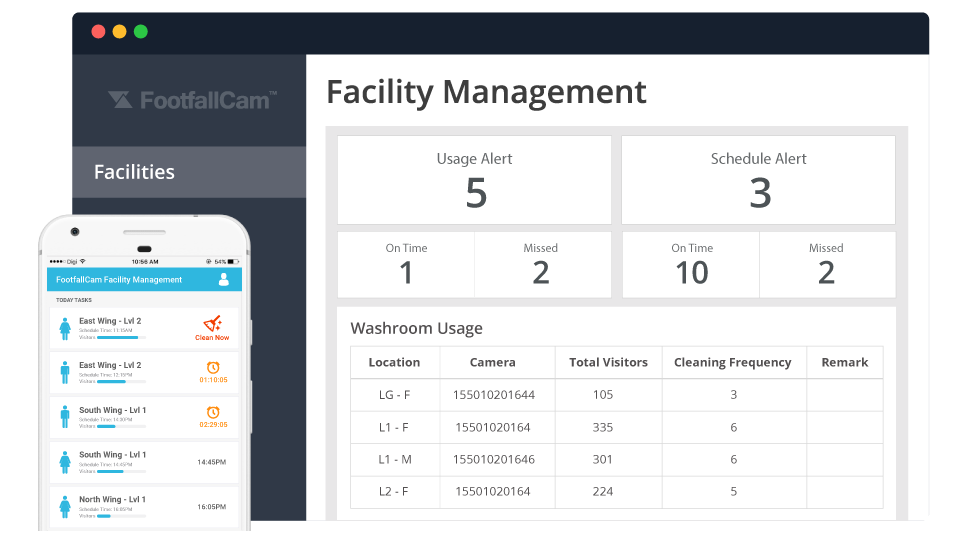This screenshot has height=540, width=960.
Task: Select the male washroom icon for South Wing 14:30 task
Action: [x=65, y=416]
